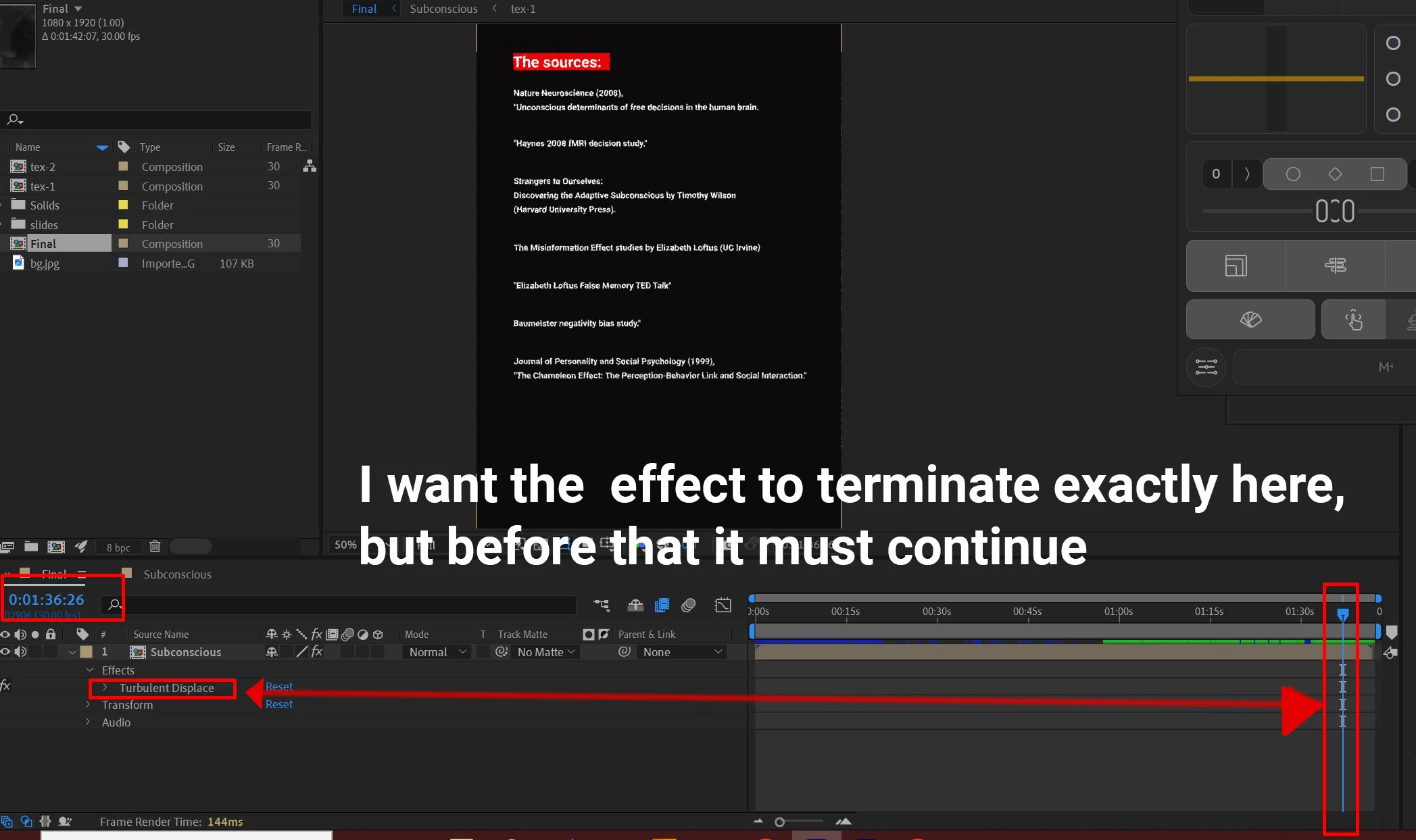Mute the Subconscious layer audio
The height and width of the screenshot is (840, 1416).
[20, 652]
